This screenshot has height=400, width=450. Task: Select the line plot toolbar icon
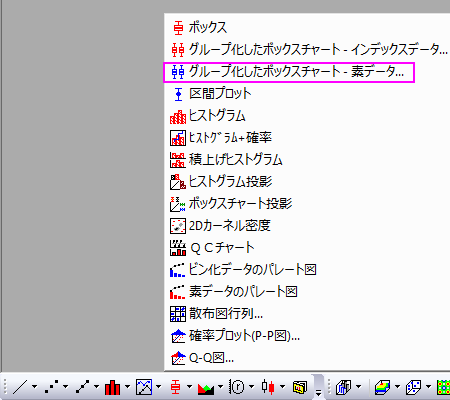point(20,387)
